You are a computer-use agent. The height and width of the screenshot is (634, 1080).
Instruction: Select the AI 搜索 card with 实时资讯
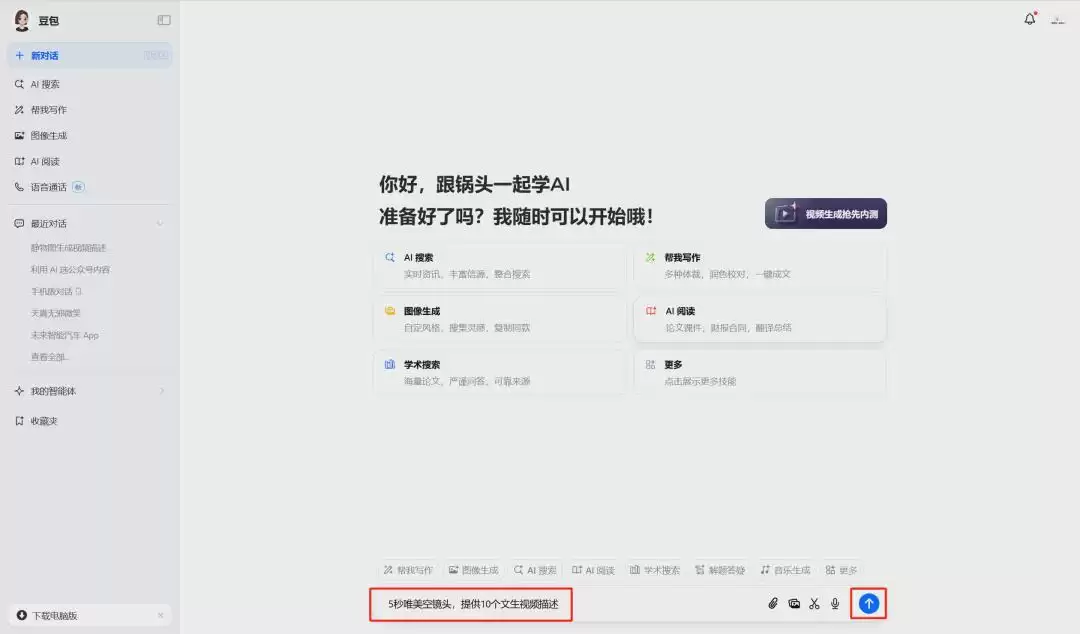pos(500,265)
